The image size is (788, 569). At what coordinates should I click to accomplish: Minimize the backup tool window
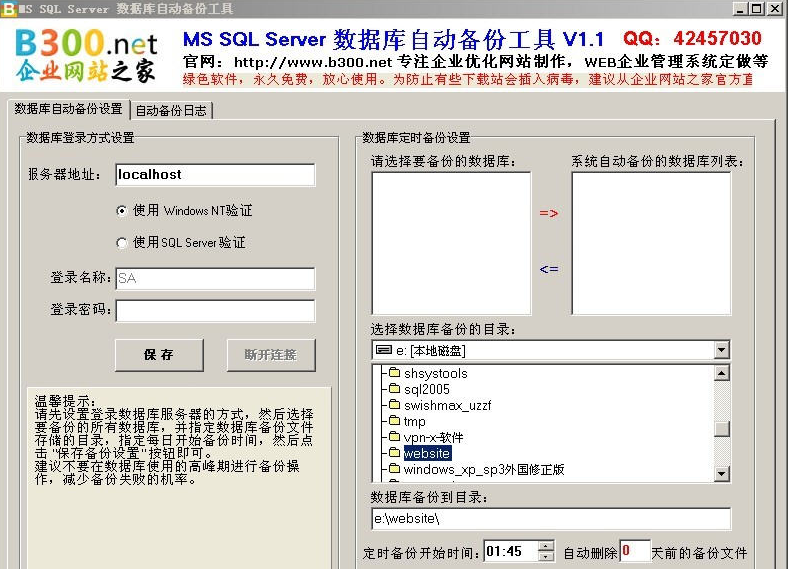point(740,9)
